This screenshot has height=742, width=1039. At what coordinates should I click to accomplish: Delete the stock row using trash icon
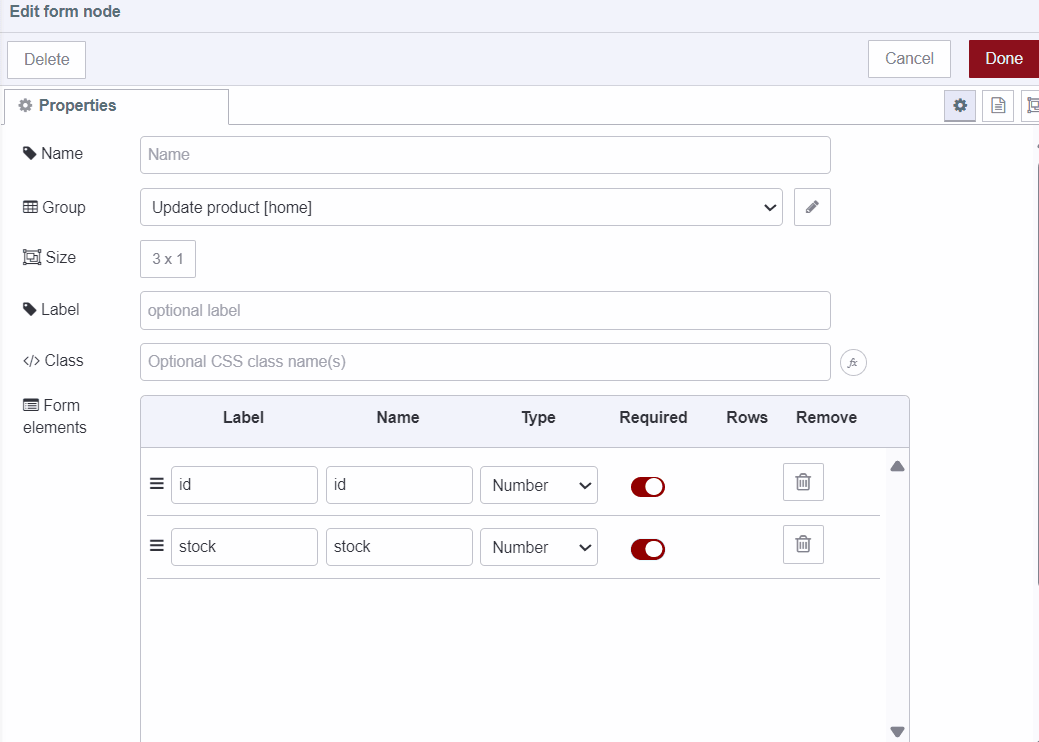click(803, 544)
